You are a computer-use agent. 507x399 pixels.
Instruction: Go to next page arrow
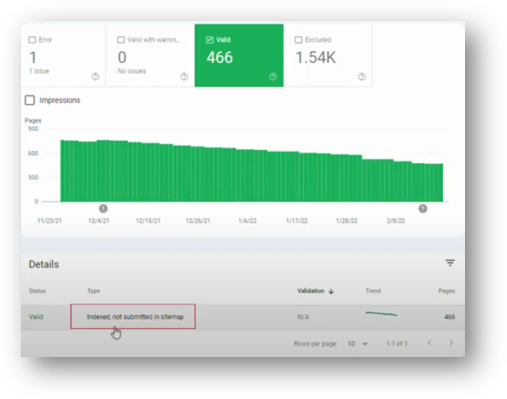(x=451, y=343)
